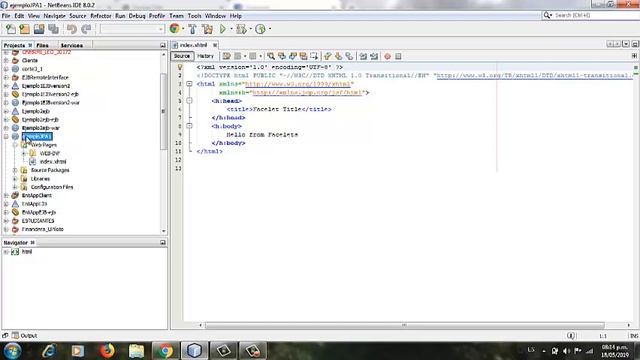
Task: Open the Output panel button
Action: pyautogui.click(x=24, y=336)
